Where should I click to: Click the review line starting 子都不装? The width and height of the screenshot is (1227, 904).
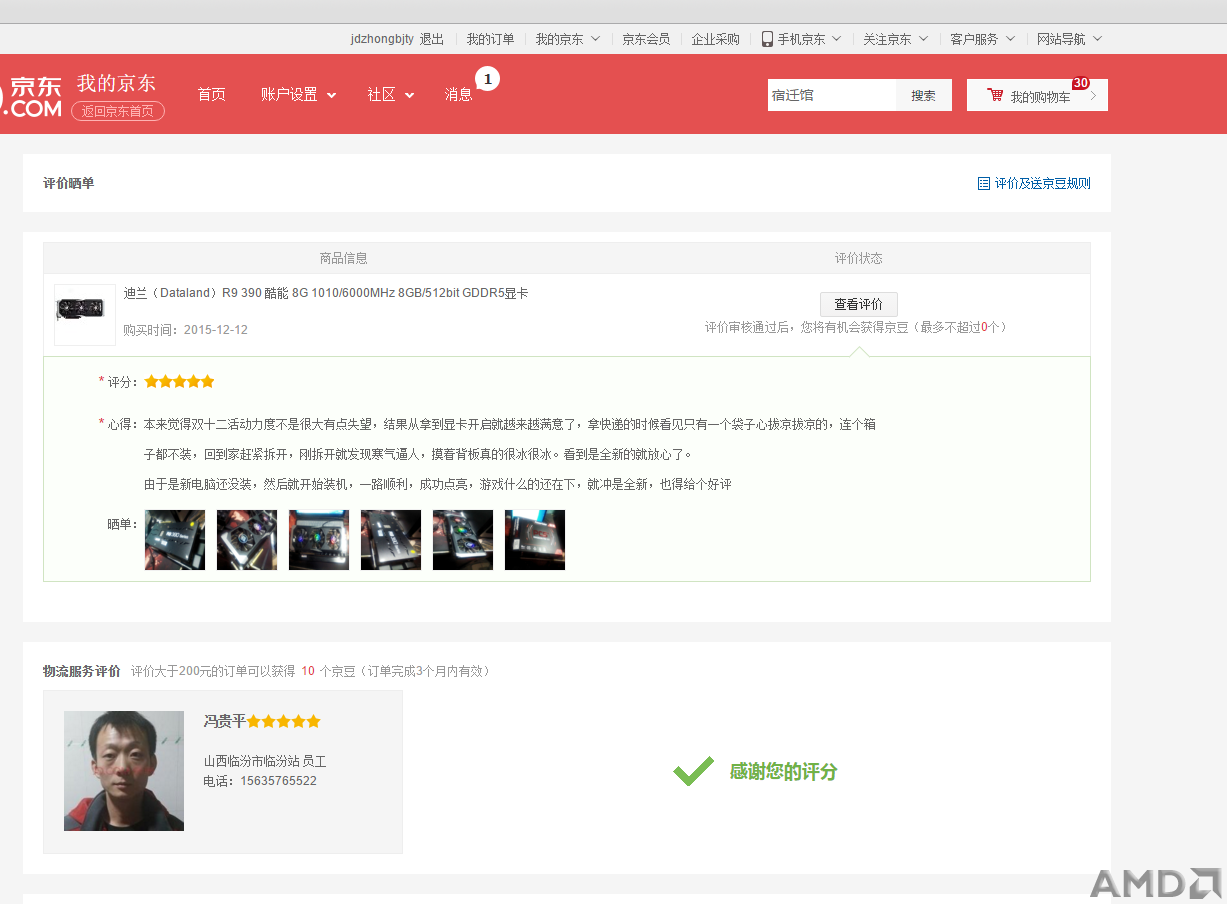point(418,454)
